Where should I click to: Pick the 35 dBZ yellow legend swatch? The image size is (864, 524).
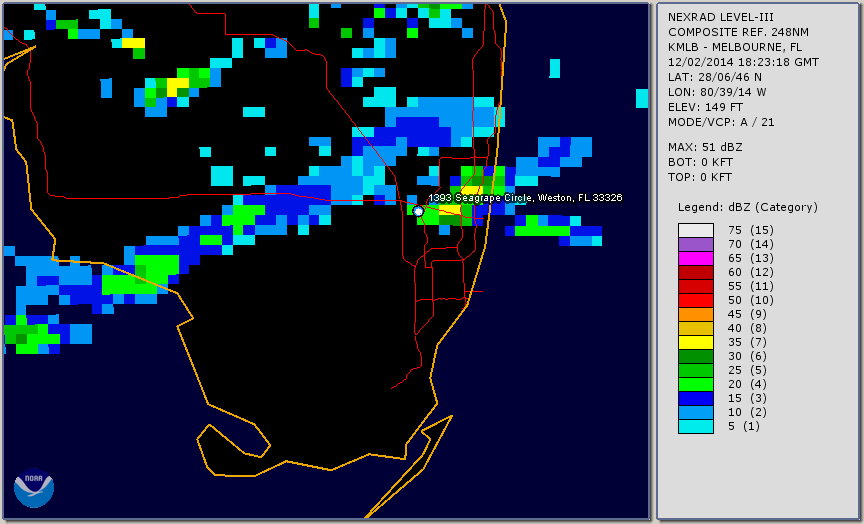pos(696,342)
